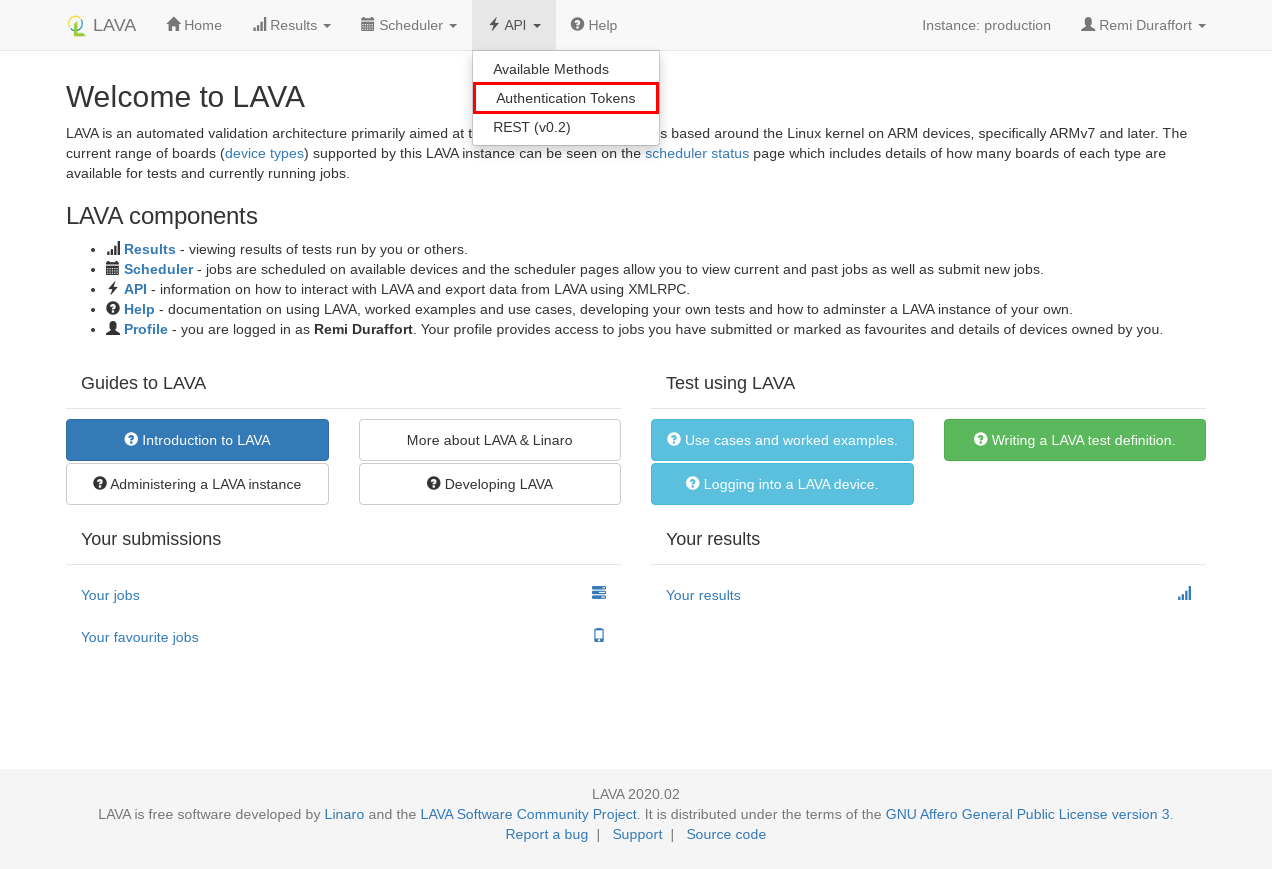
Task: Click the calendar icon next to Scheduler bullet
Action: click(x=113, y=269)
